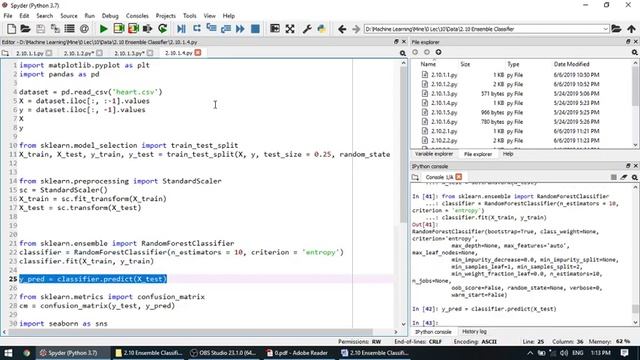Select the IPython console bottom tab
Screen dimensions: 640x360
433,332
